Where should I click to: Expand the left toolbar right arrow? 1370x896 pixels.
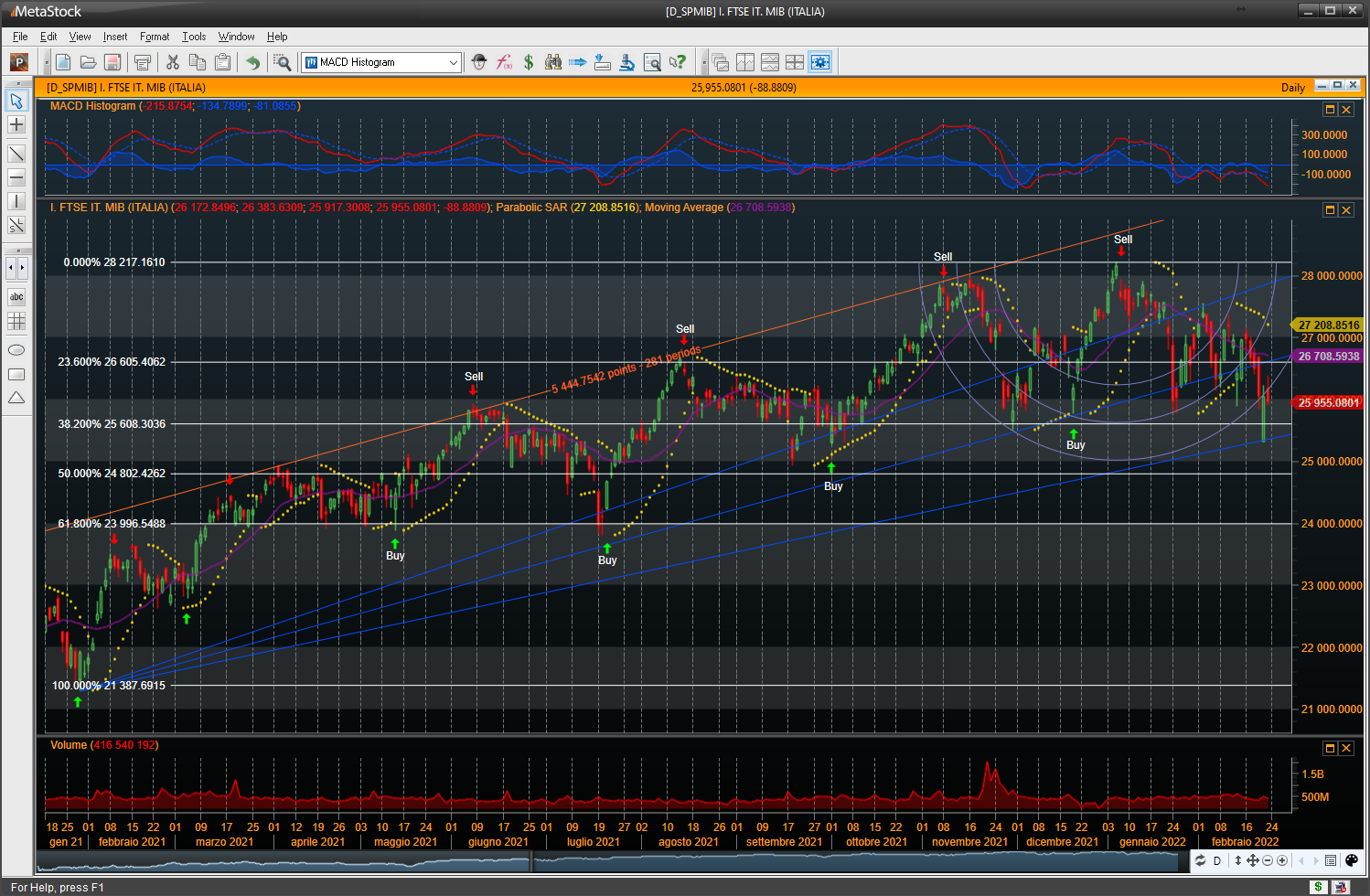click(23, 268)
